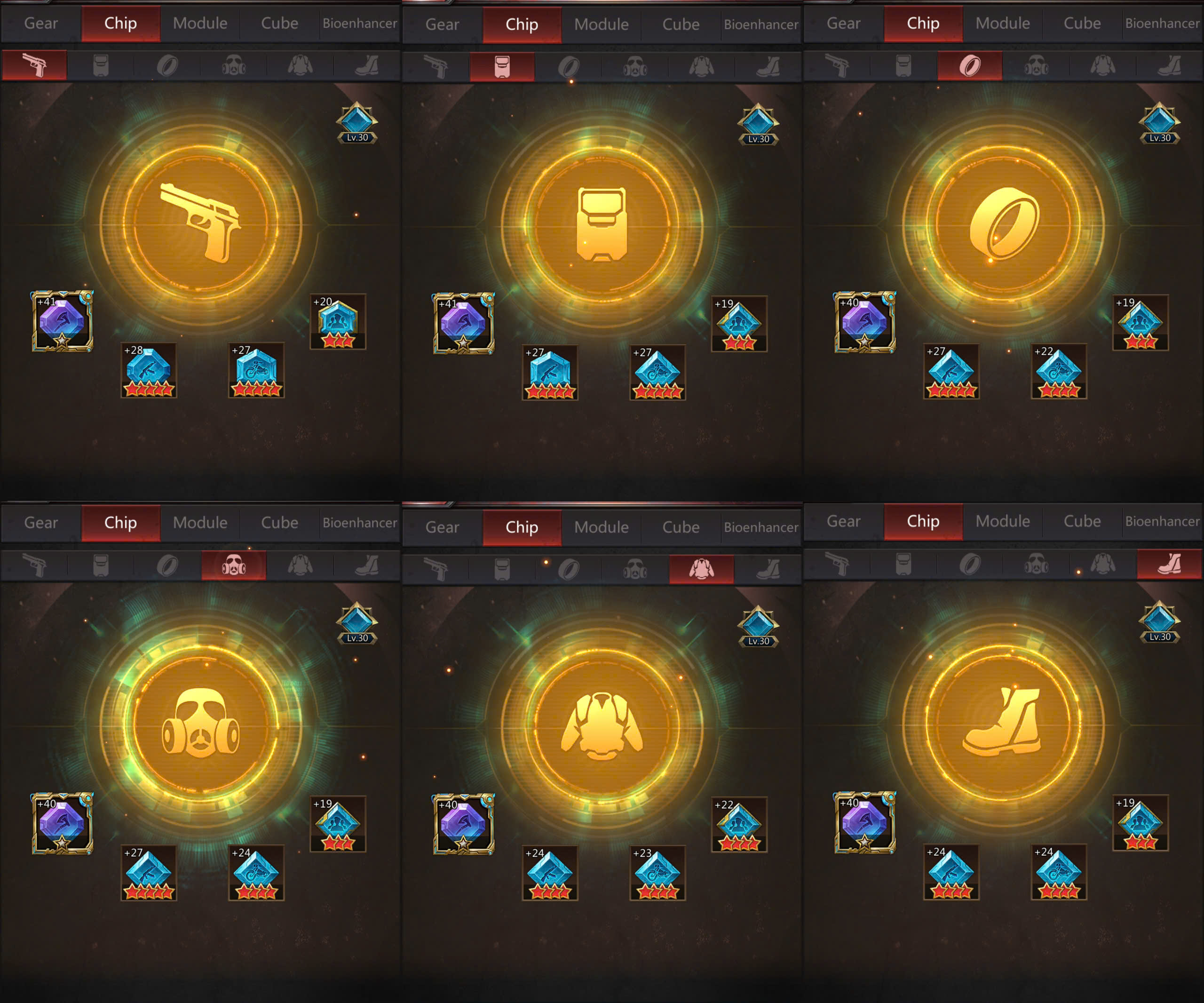Open +41 purple chip in armor plate panel
This screenshot has height=1003, width=1204.
(x=463, y=324)
